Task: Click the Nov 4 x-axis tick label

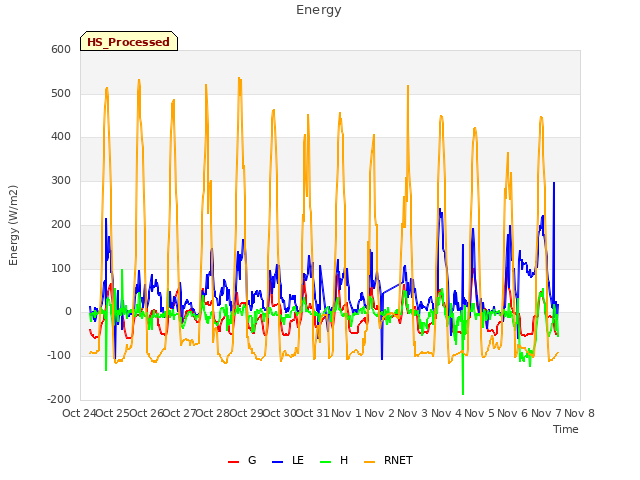Action: 447,413
